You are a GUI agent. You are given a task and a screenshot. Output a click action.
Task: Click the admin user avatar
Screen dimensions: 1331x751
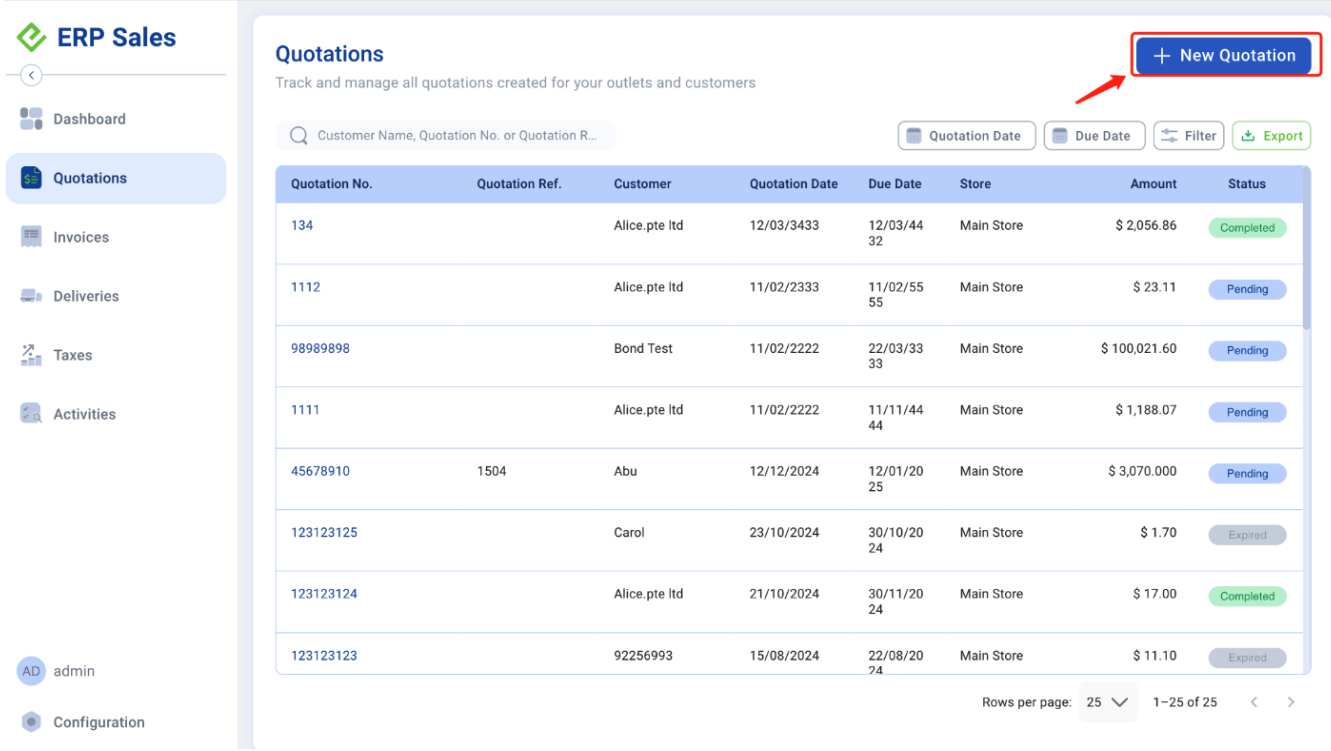pyautogui.click(x=31, y=671)
